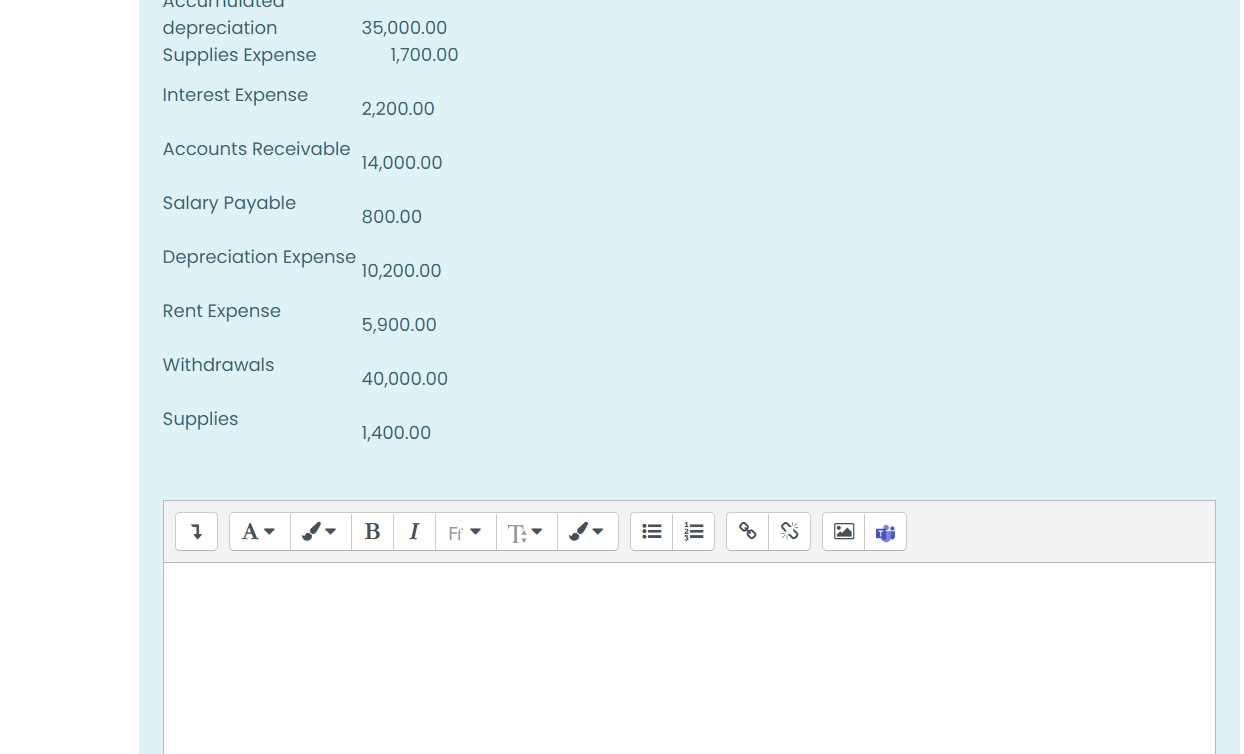Insert an unordered bullet list

[x=652, y=531]
